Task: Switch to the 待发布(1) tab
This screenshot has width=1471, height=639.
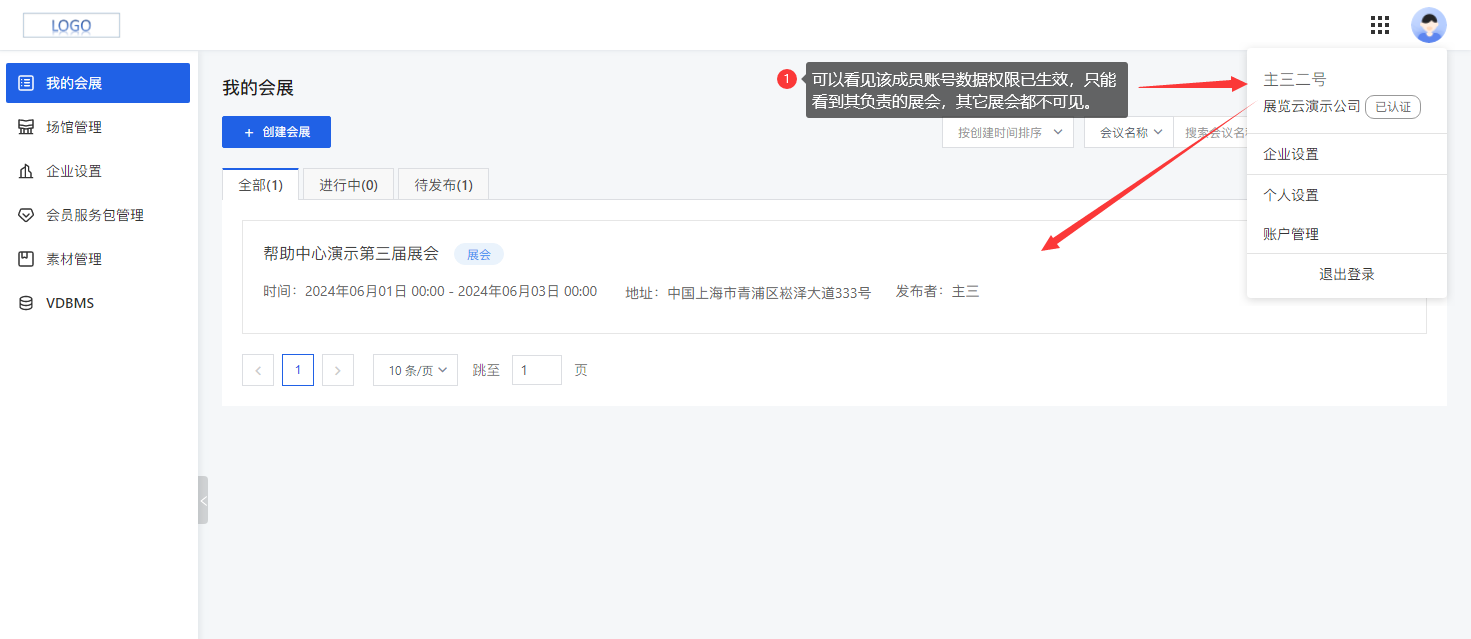Action: point(443,183)
